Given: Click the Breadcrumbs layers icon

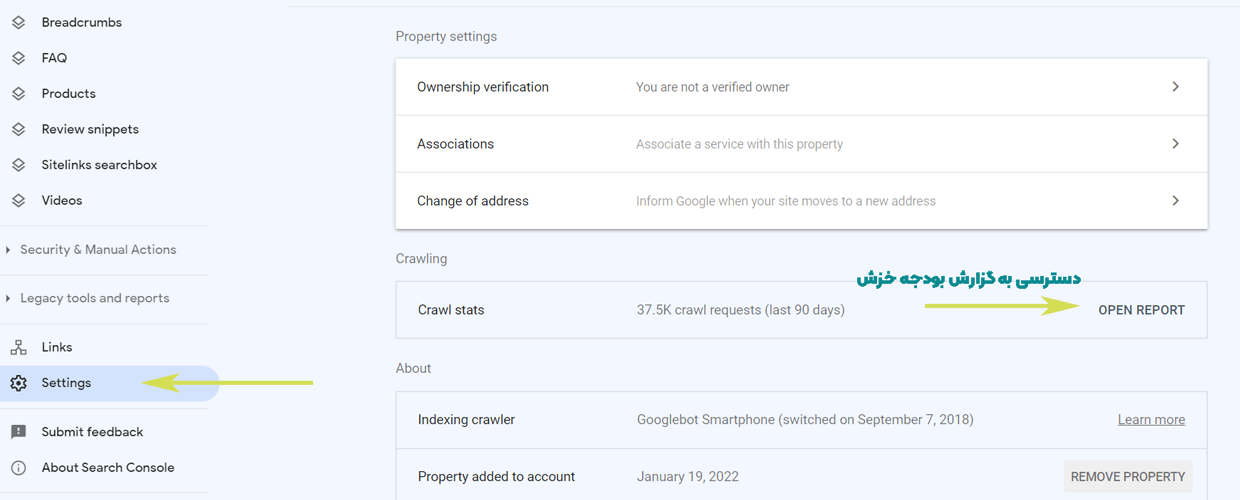Looking at the screenshot, I should [x=18, y=22].
